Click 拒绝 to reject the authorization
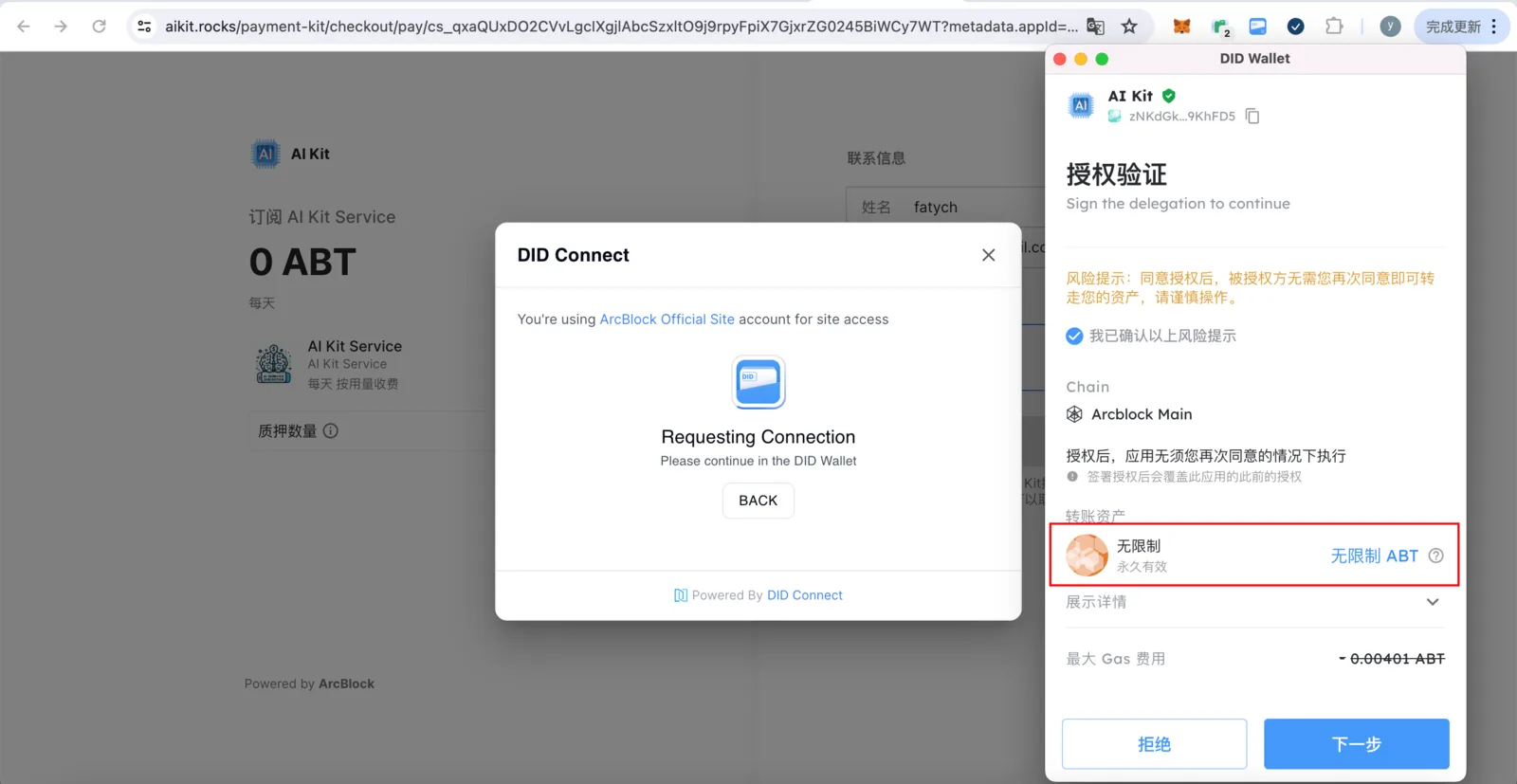This screenshot has height=784, width=1517. [1154, 744]
